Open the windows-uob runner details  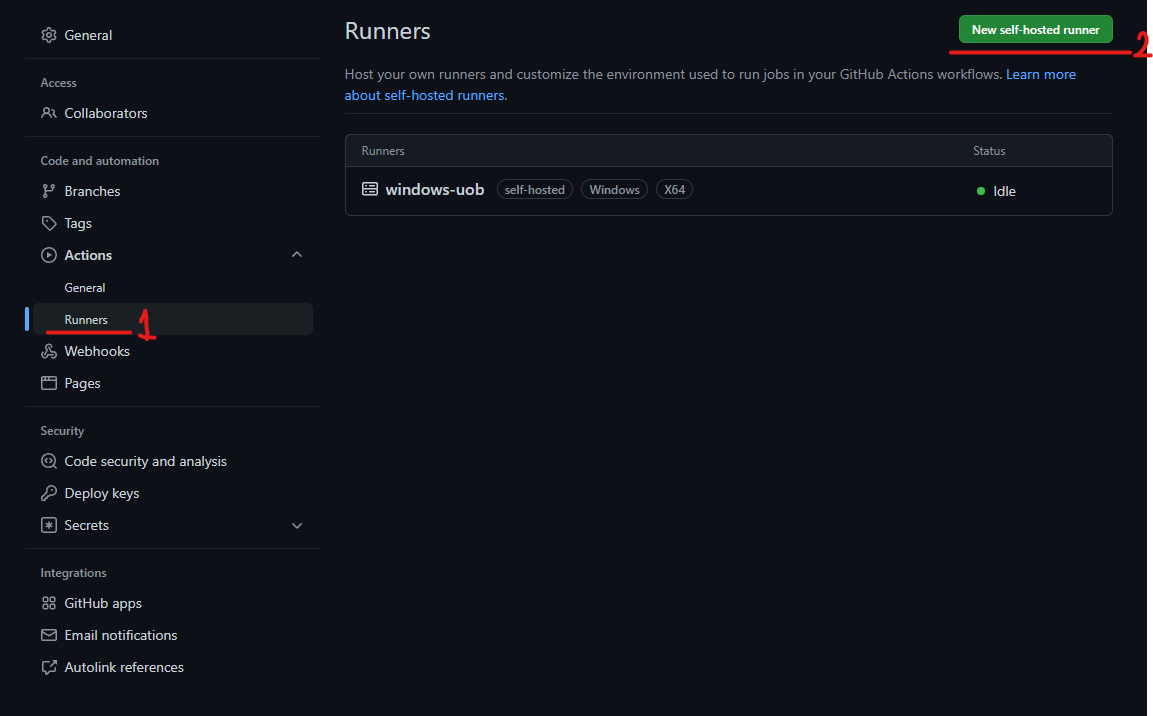[x=435, y=189]
